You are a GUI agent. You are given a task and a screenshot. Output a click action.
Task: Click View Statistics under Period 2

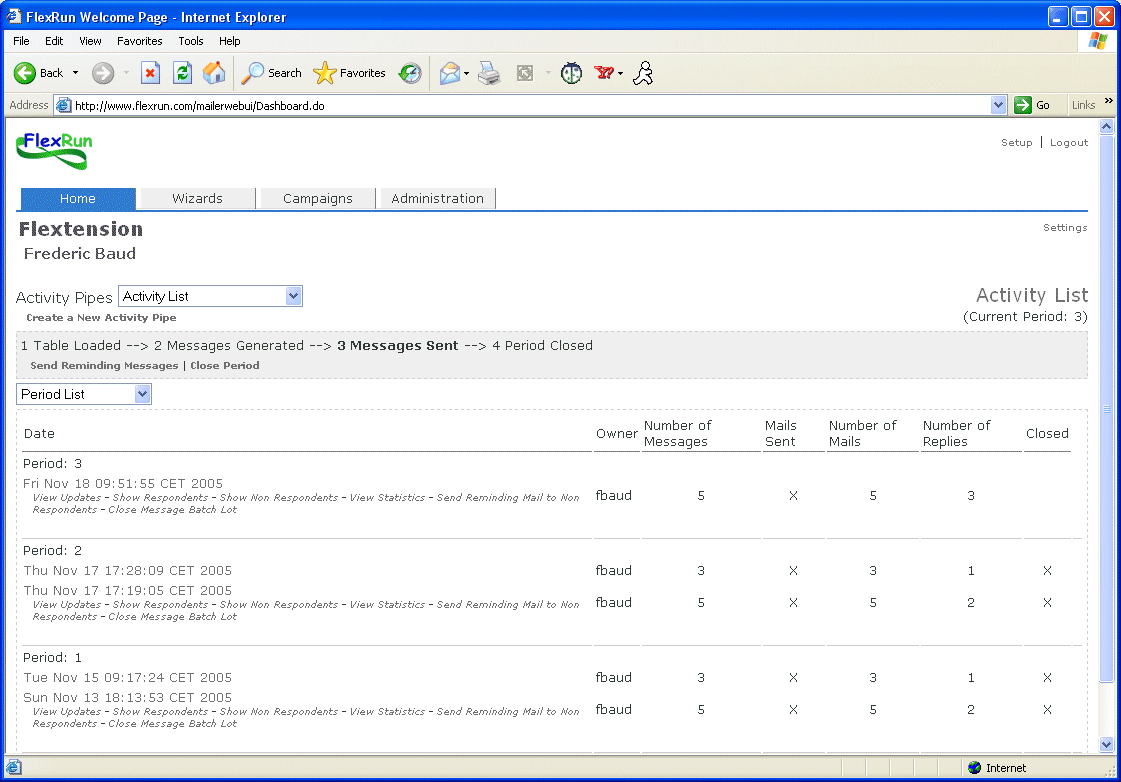point(387,605)
